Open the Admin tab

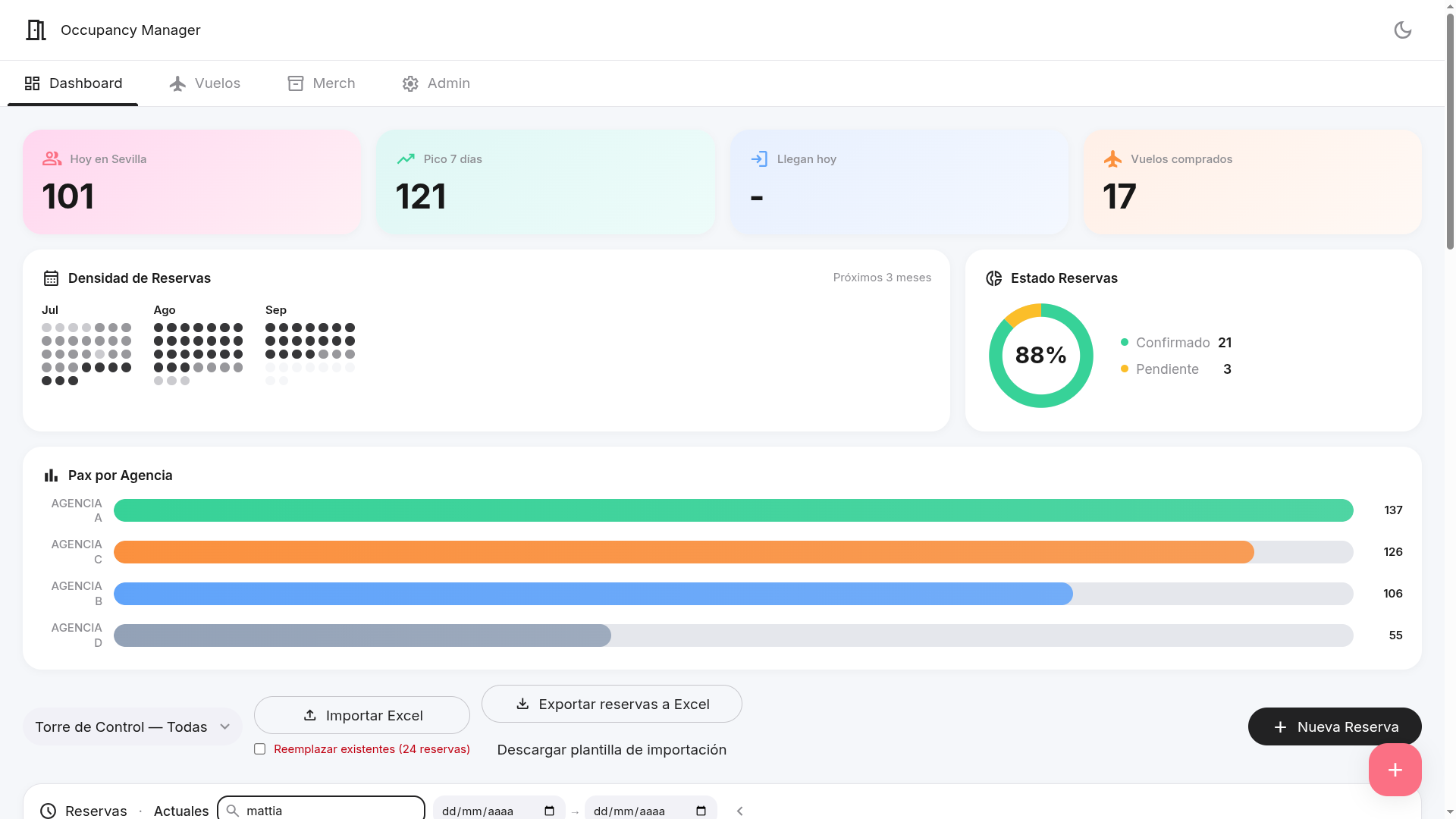click(436, 83)
